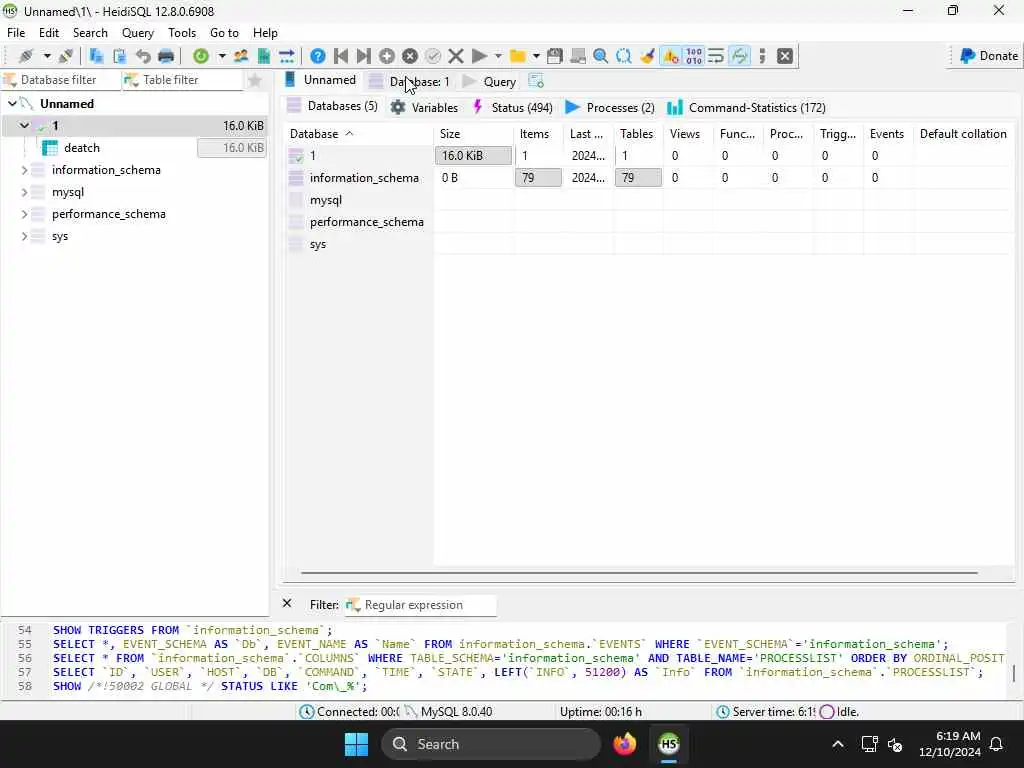Go to first row icon

pos(341,56)
